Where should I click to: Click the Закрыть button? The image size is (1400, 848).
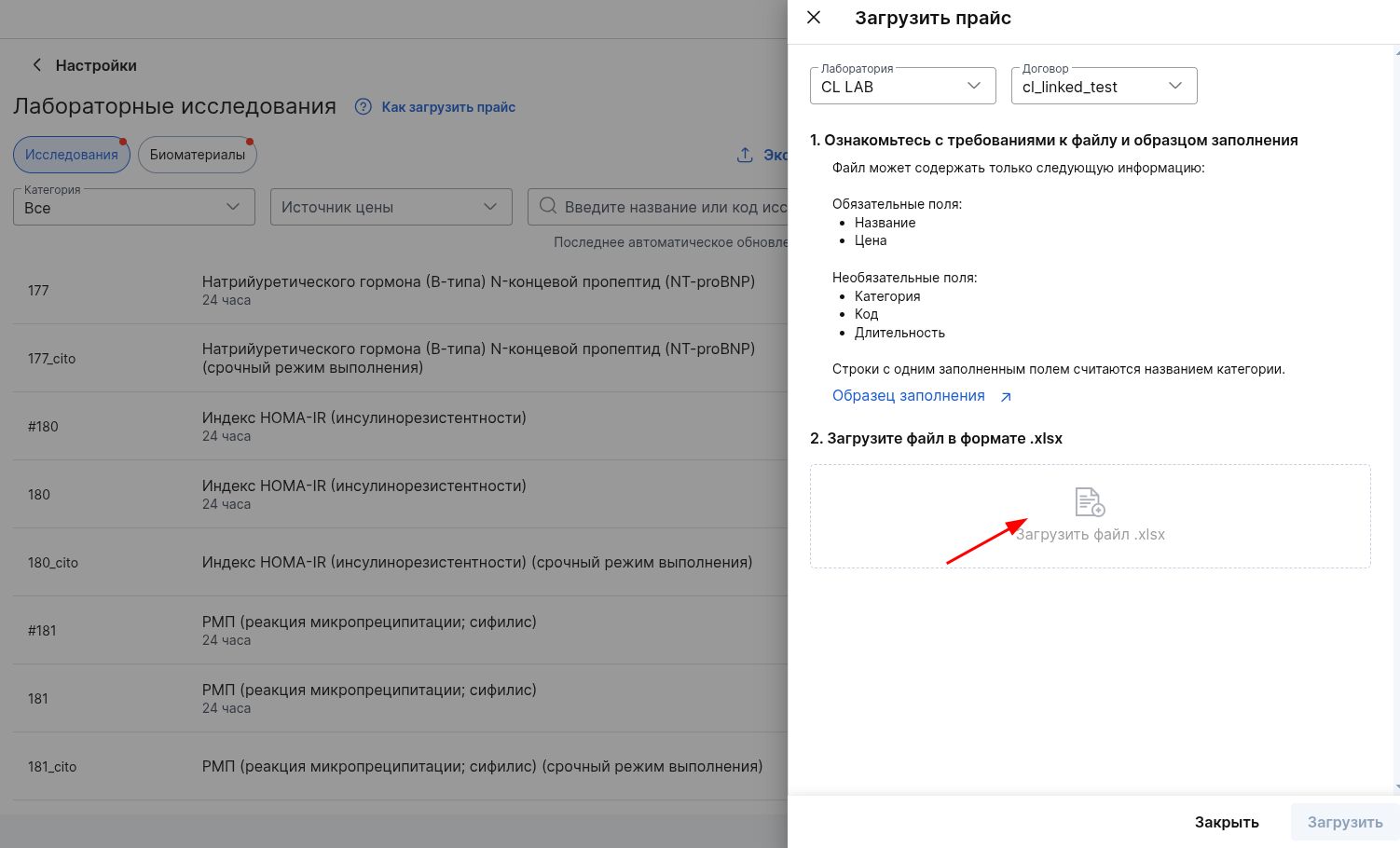(1227, 822)
